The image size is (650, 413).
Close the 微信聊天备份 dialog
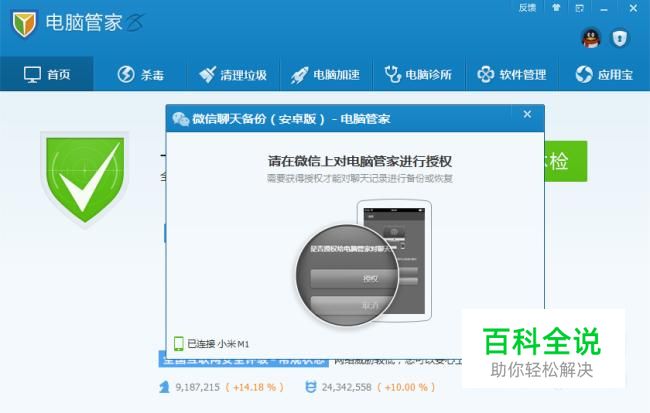[x=527, y=114]
